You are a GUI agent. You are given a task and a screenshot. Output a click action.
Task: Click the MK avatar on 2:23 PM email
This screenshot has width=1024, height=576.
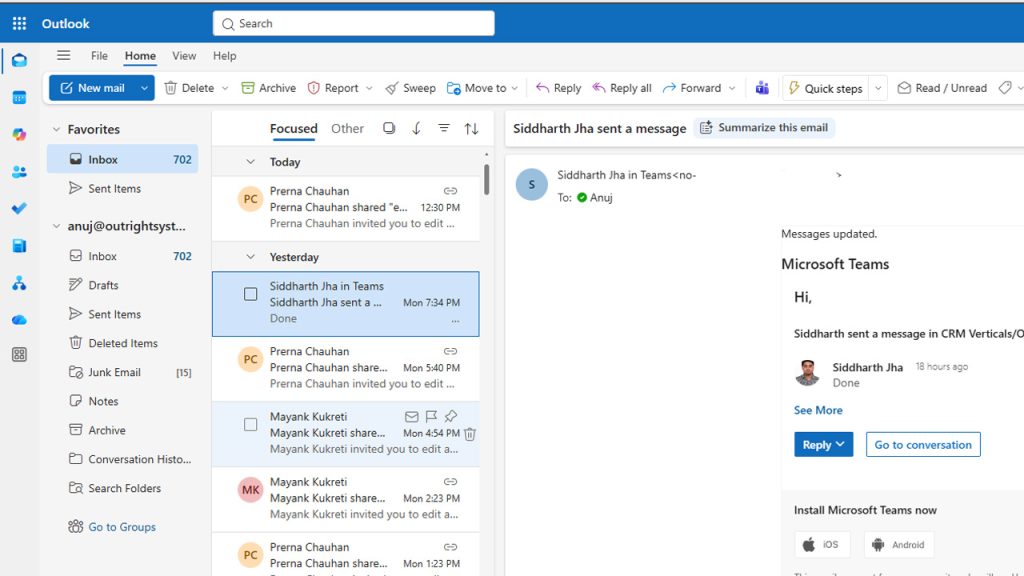click(x=250, y=490)
